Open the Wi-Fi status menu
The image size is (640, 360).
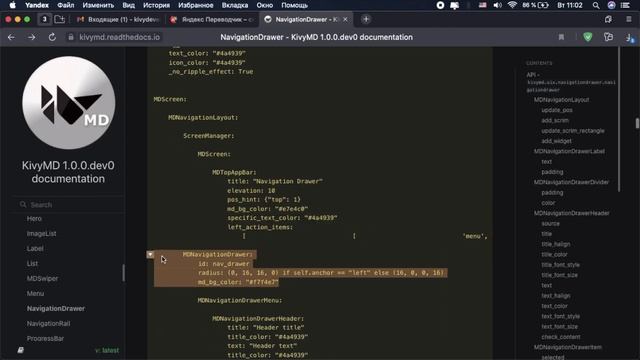pyautogui.click(x=512, y=5)
